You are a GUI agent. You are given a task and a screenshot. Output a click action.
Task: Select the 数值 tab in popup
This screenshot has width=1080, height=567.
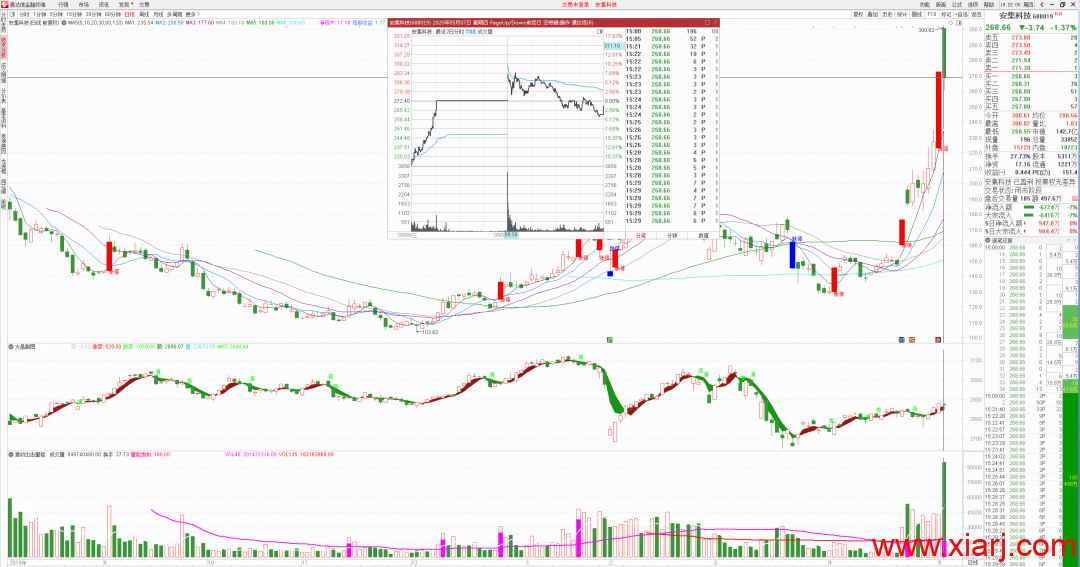click(x=703, y=236)
